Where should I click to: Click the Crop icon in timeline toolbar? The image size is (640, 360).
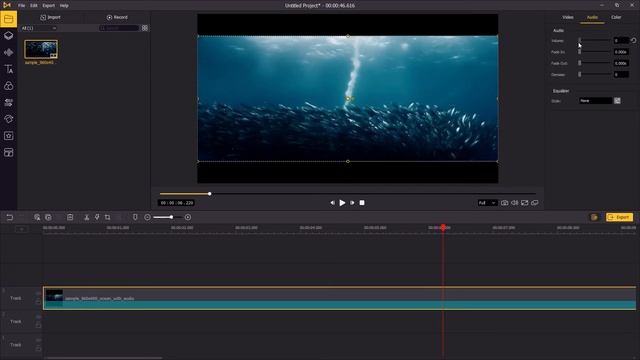pos(107,218)
